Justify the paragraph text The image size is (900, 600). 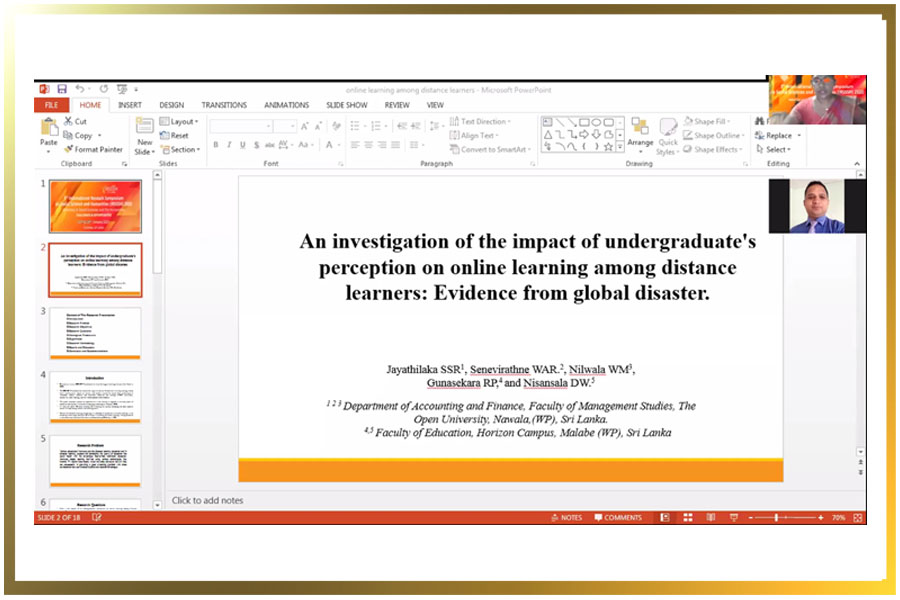[x=395, y=145]
